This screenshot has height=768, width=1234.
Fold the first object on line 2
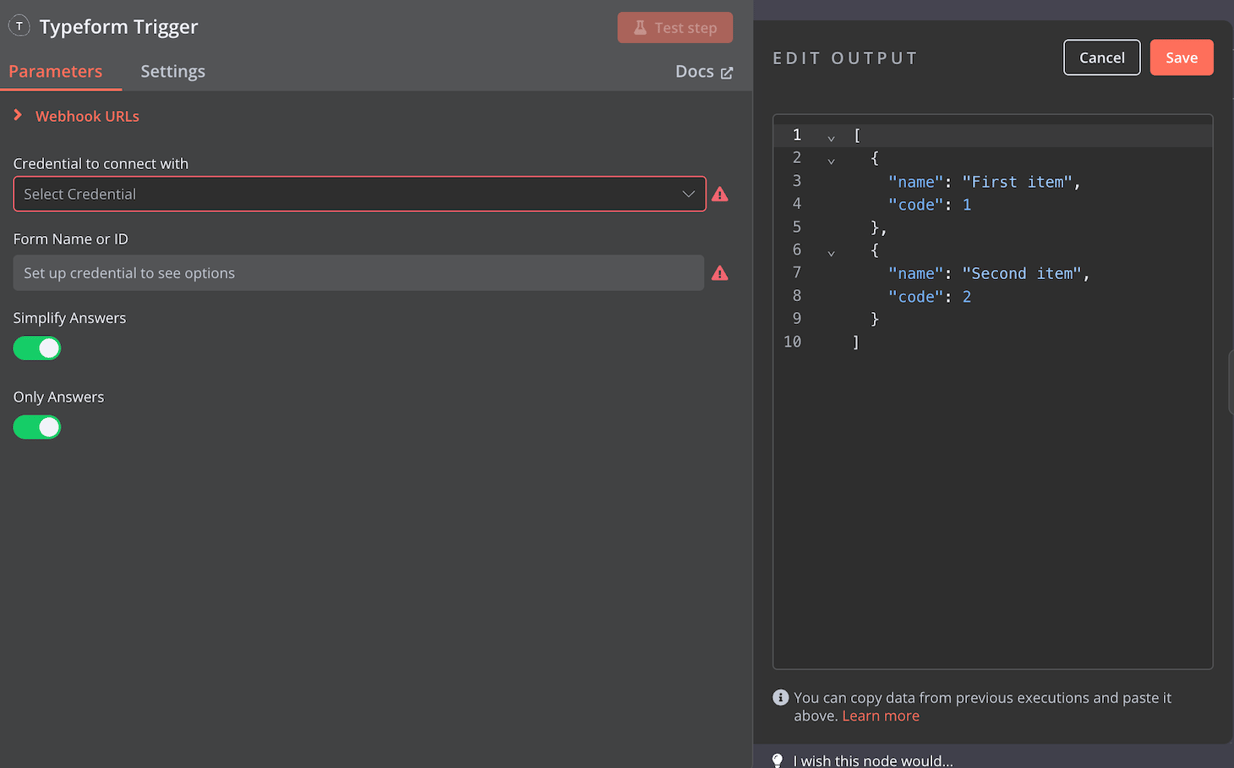(831, 160)
